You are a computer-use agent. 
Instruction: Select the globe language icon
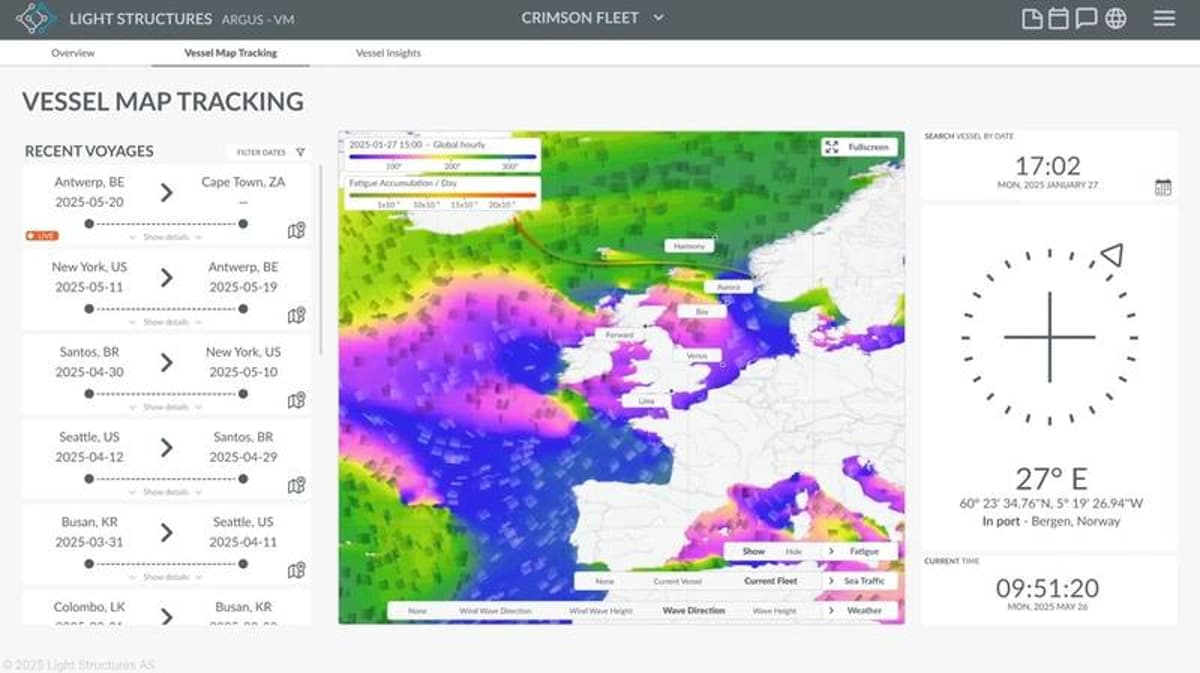click(x=1115, y=17)
